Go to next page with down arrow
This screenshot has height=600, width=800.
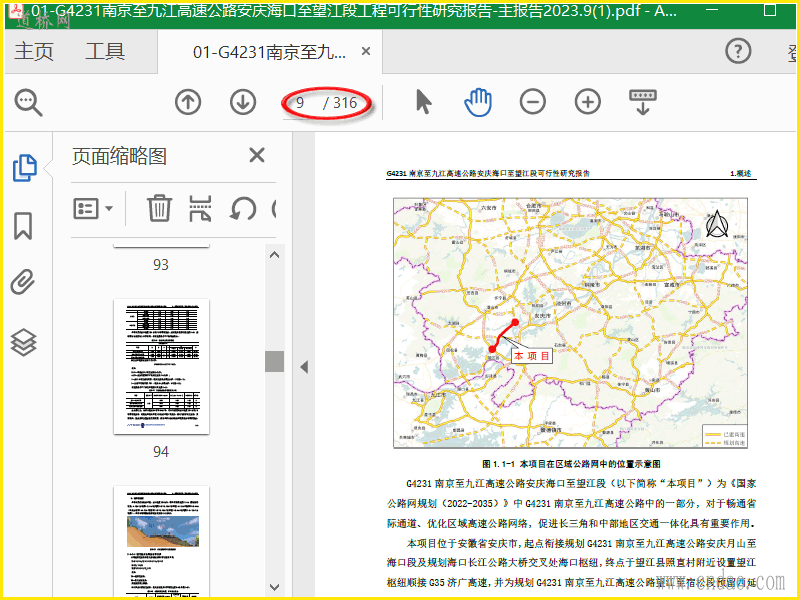click(243, 102)
